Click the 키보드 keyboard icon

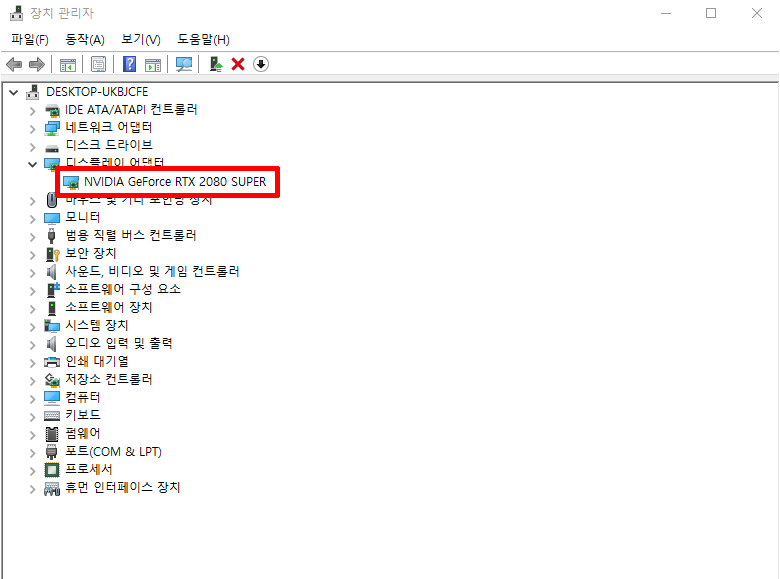pyautogui.click(x=52, y=415)
